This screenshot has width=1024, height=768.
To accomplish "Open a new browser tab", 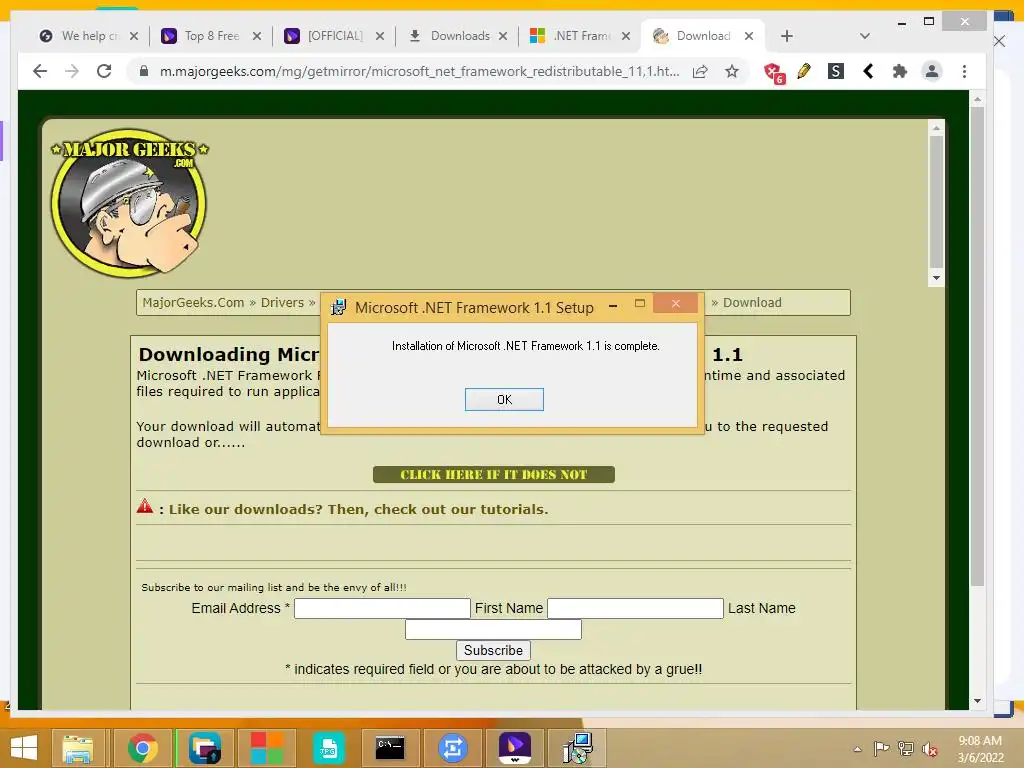I will (x=786, y=36).
